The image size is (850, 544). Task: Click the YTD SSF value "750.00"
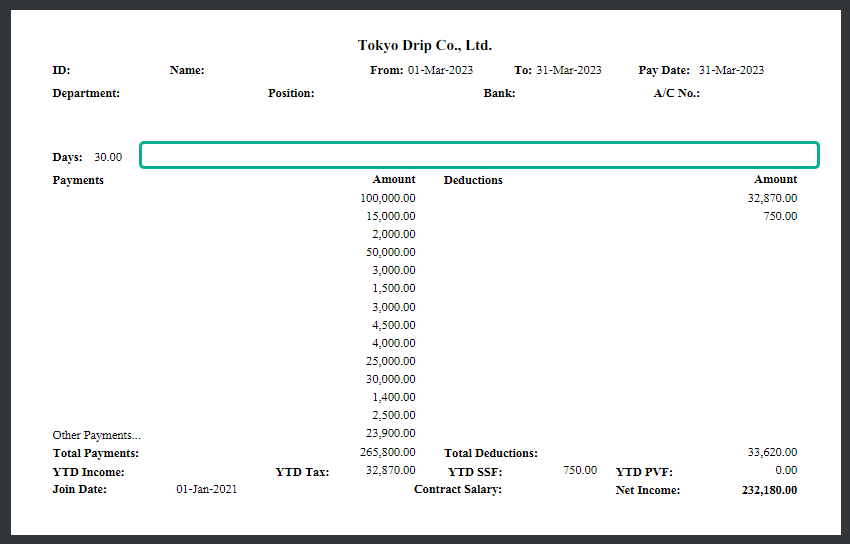click(580, 470)
